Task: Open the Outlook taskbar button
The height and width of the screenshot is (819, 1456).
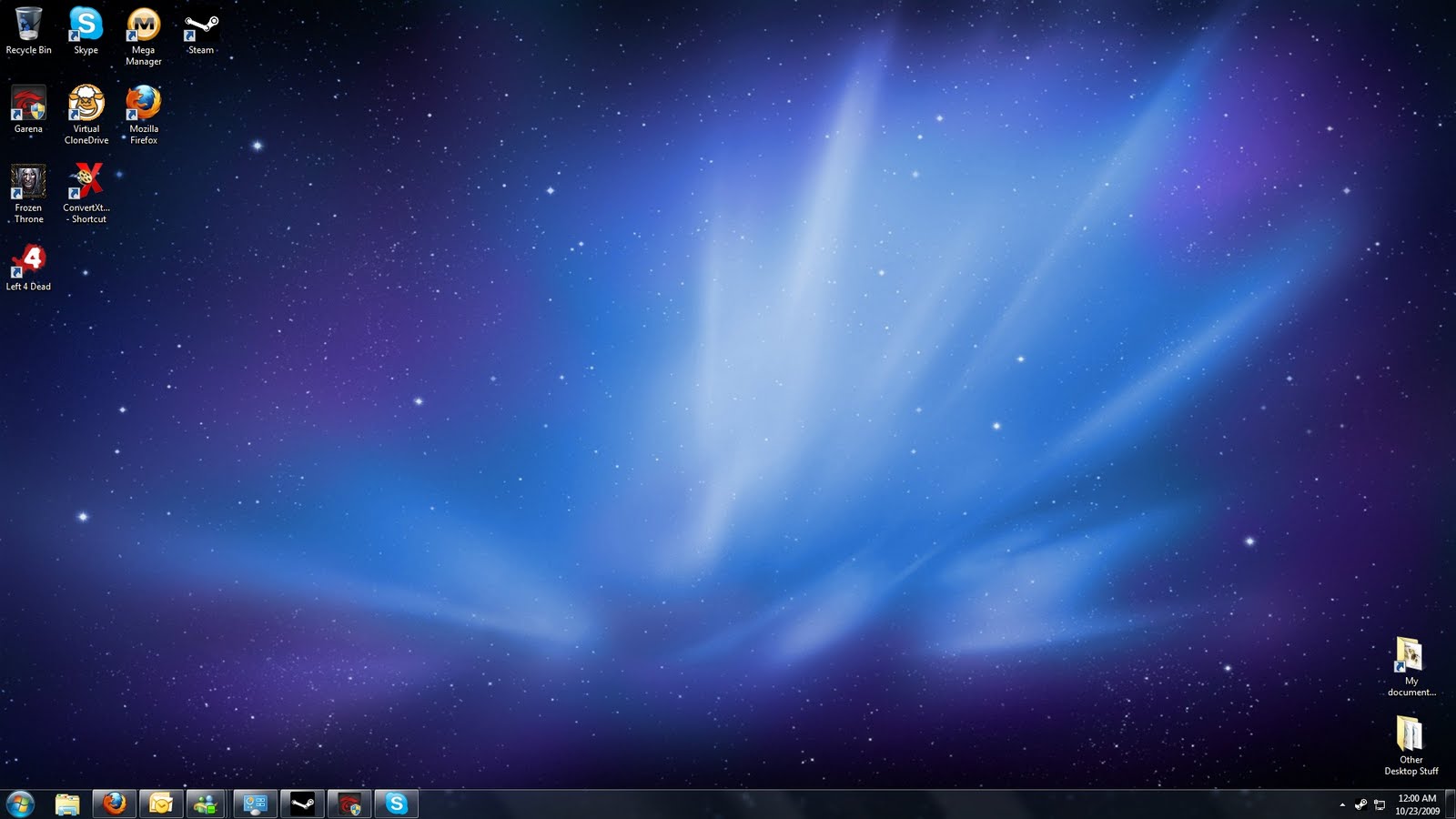Action: click(161, 804)
